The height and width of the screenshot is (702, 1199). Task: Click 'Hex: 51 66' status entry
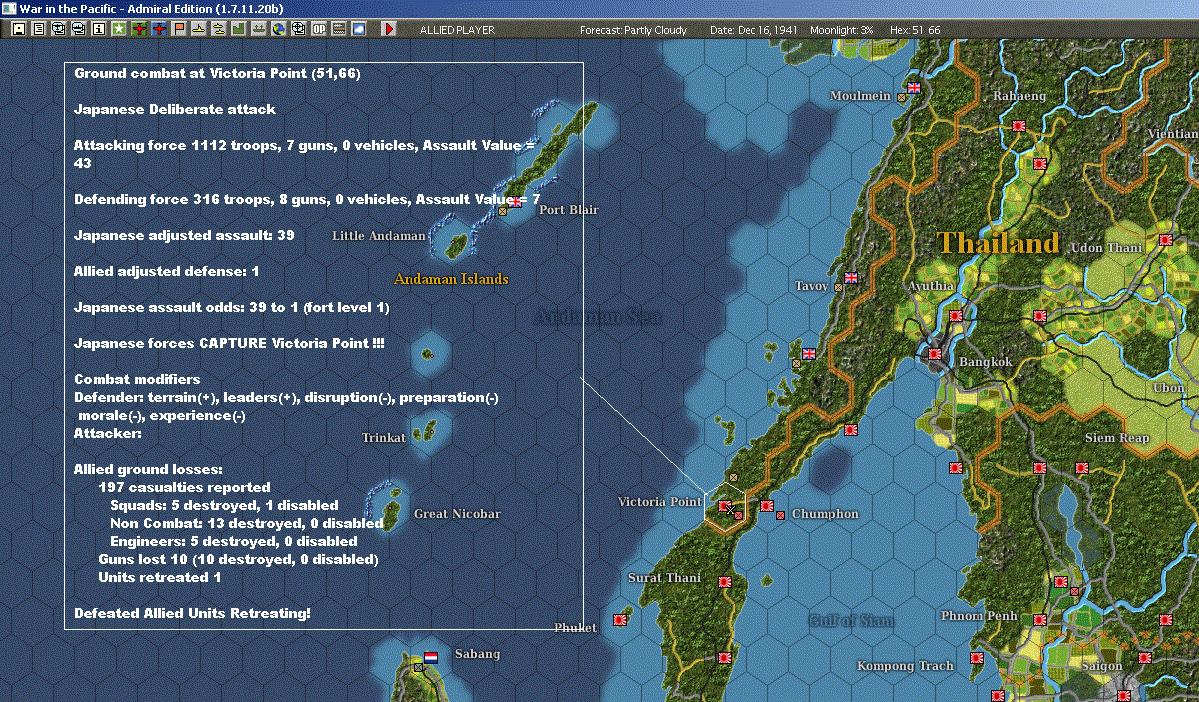915,30
